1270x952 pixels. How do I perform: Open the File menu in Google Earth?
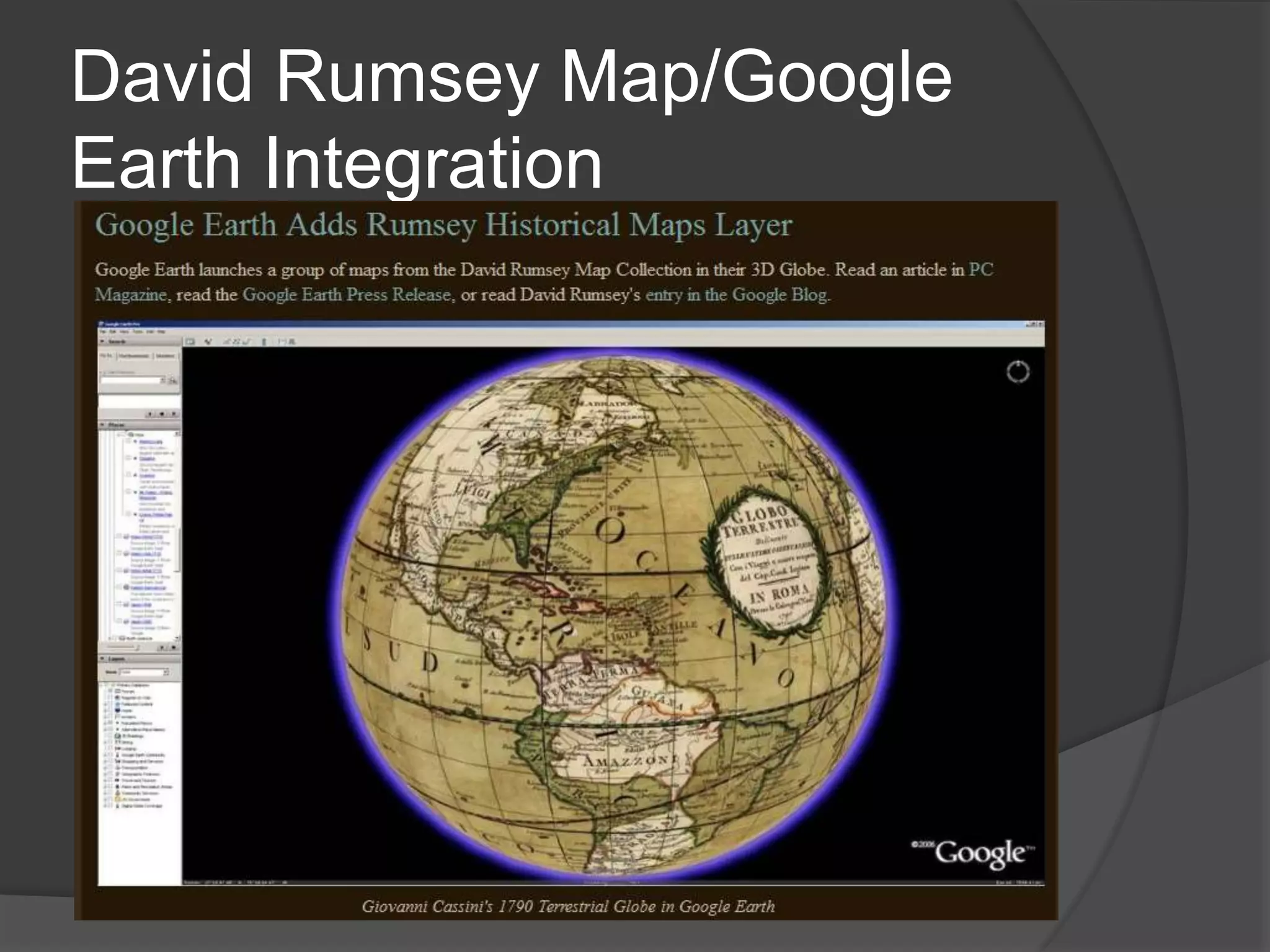pos(102,332)
